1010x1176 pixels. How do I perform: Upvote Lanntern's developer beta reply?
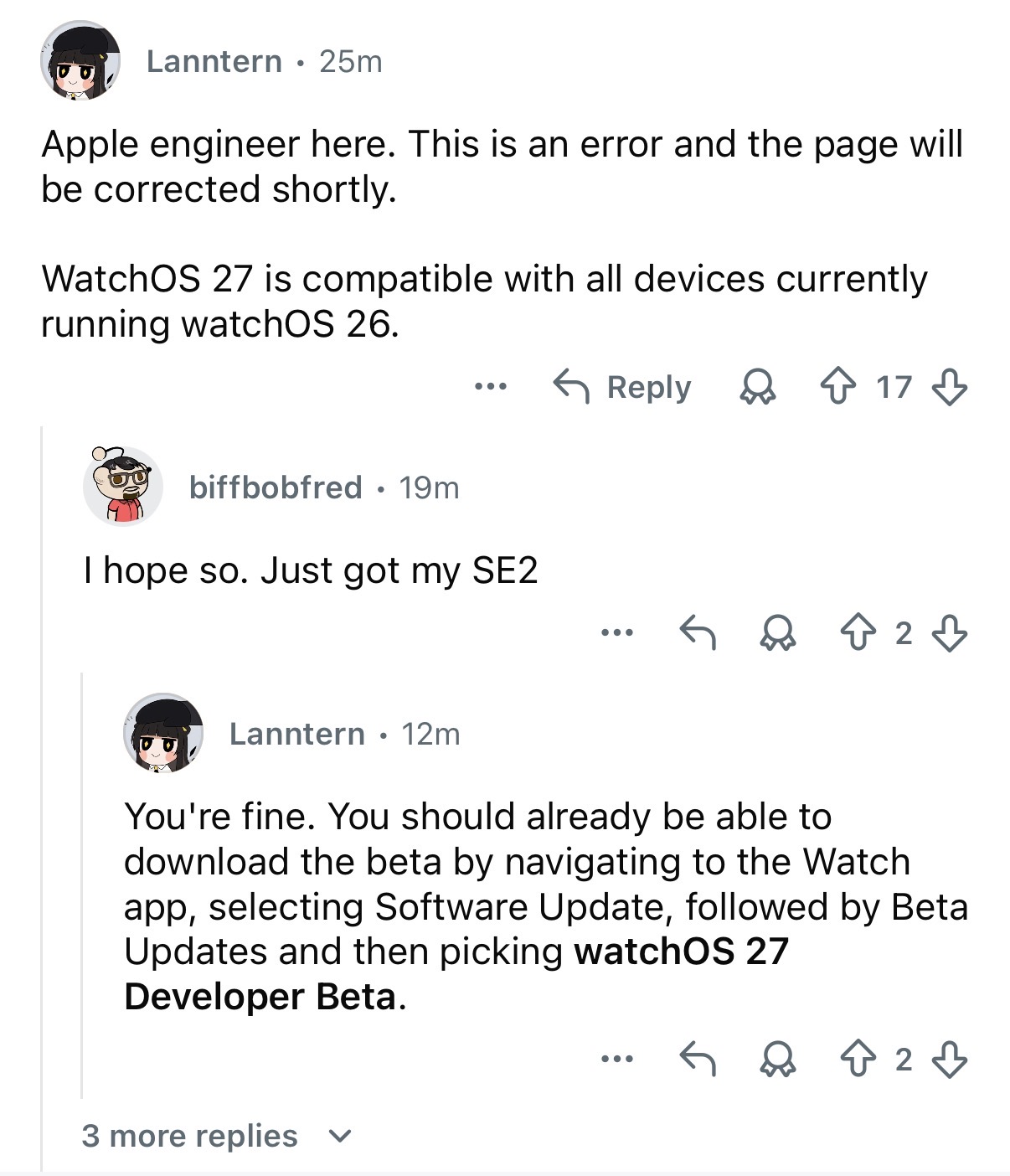coord(858,1060)
